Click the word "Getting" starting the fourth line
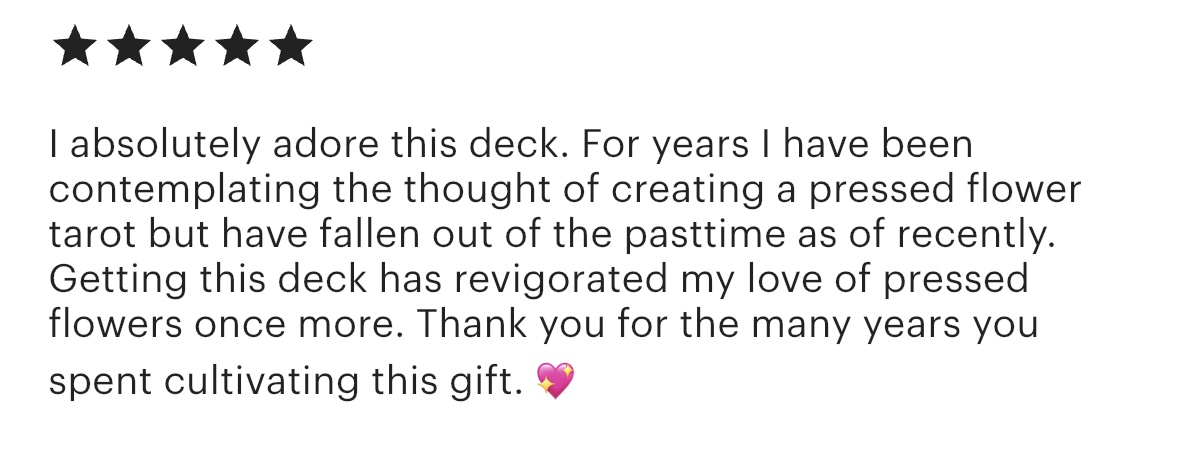Image resolution: width=1179 pixels, height=449 pixels. coord(107,279)
